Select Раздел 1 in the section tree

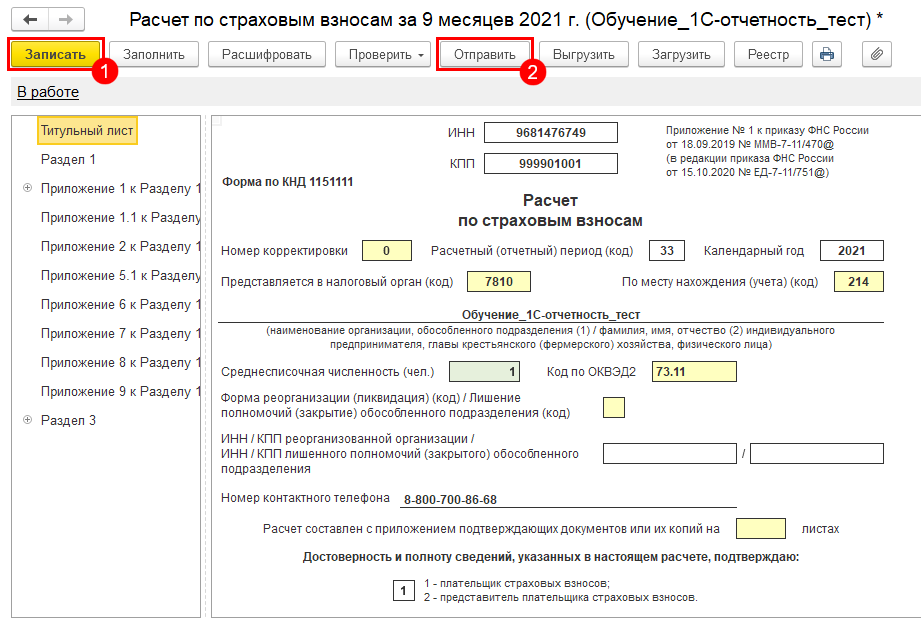click(68, 159)
